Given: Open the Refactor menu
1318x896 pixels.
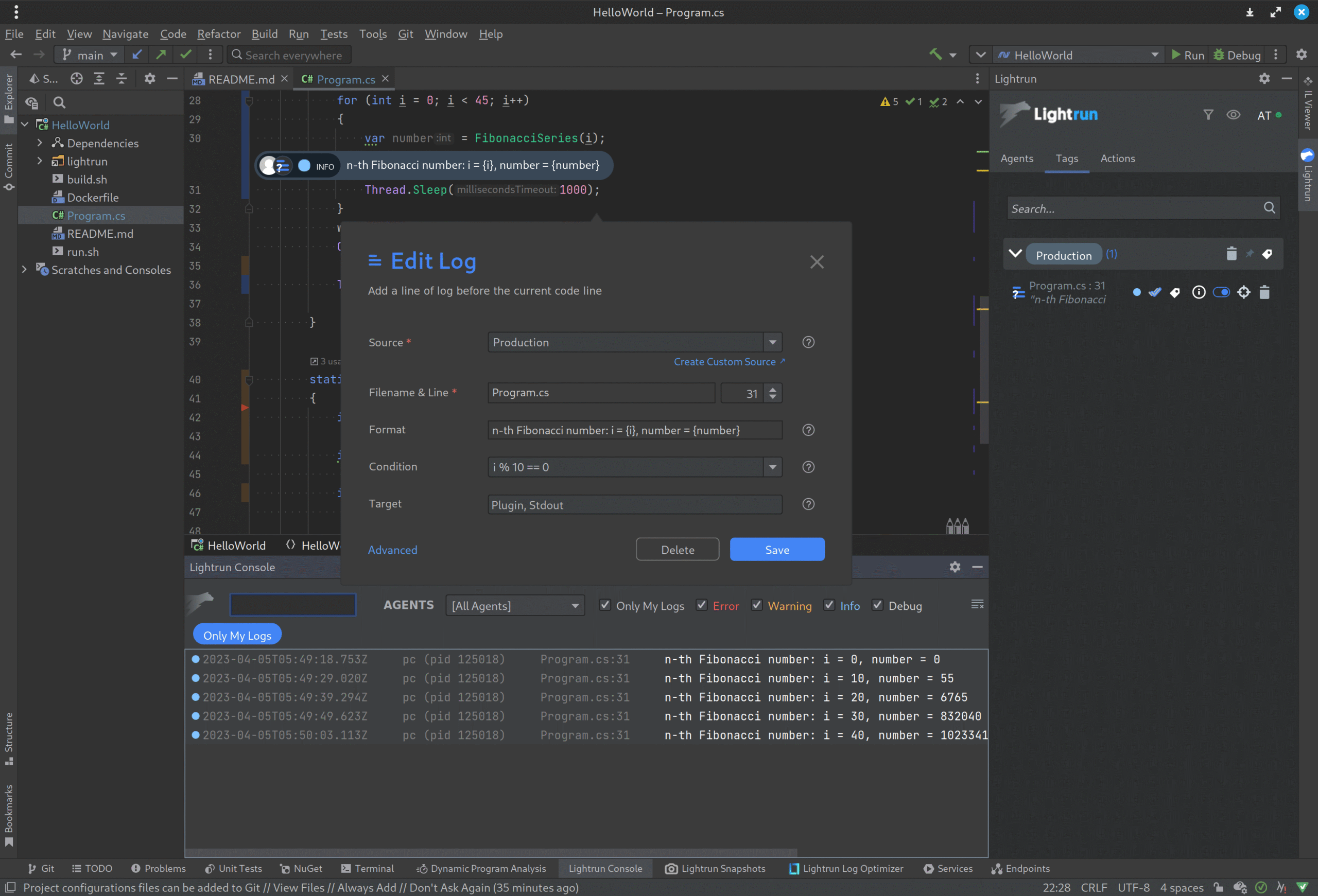Looking at the screenshot, I should point(218,34).
